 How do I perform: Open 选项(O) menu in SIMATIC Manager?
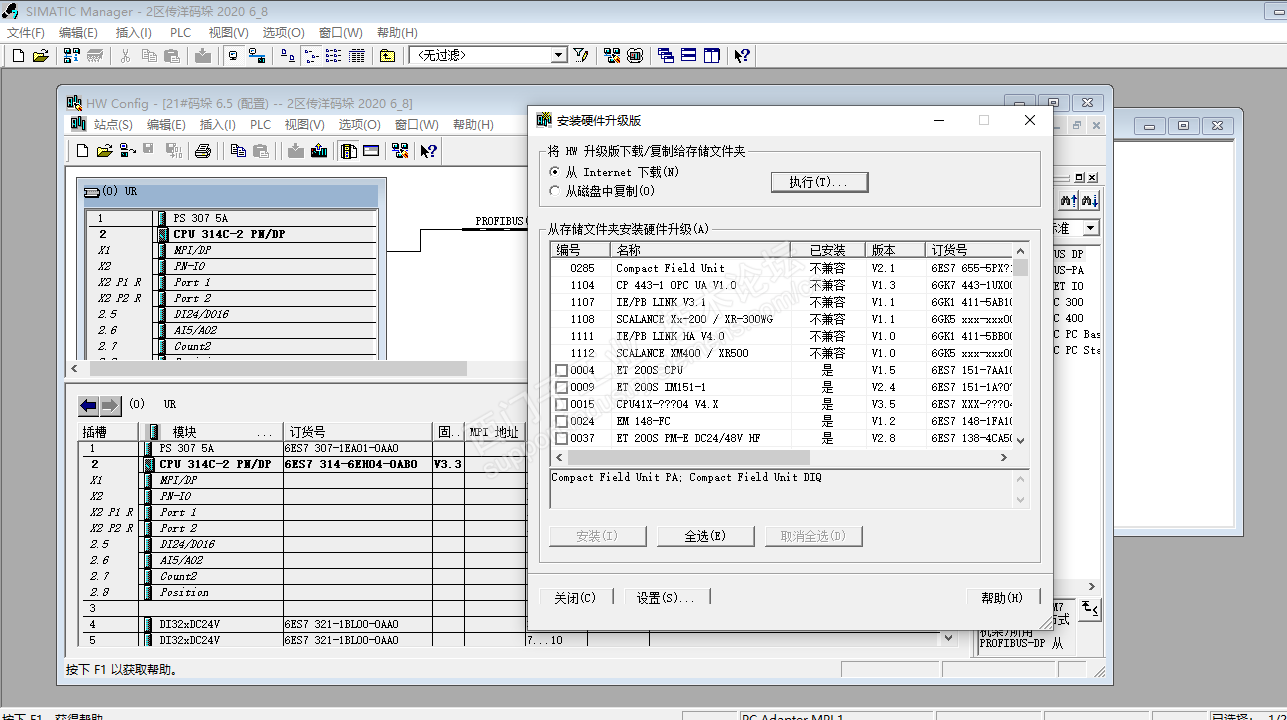click(x=283, y=32)
